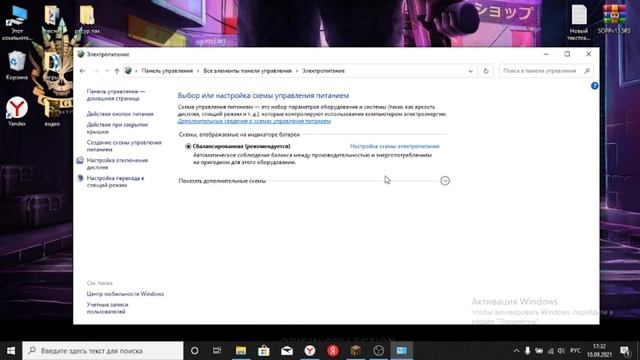Open the blue help question mark

(594, 86)
